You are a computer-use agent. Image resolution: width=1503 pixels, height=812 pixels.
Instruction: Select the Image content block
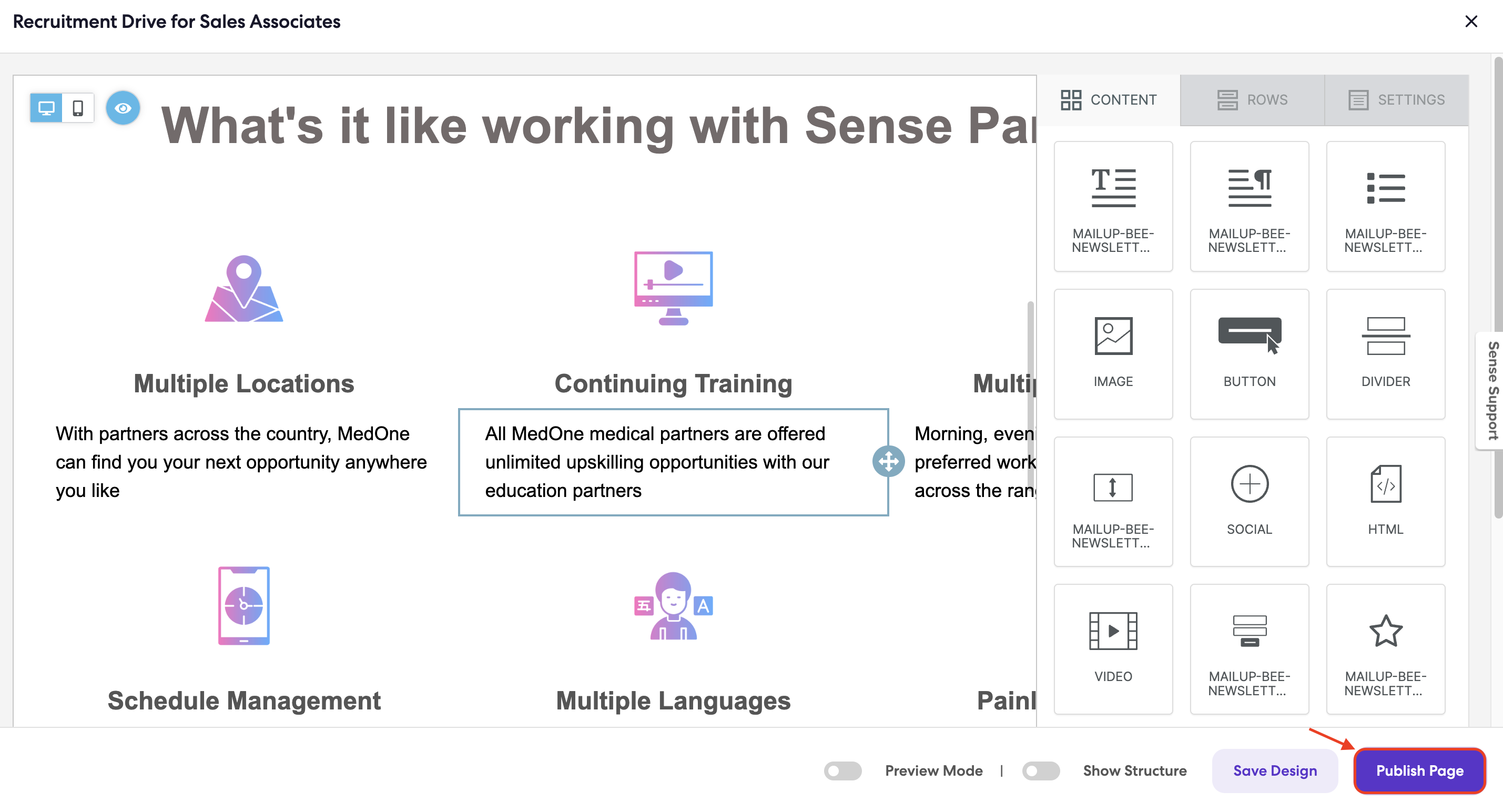coord(1113,353)
